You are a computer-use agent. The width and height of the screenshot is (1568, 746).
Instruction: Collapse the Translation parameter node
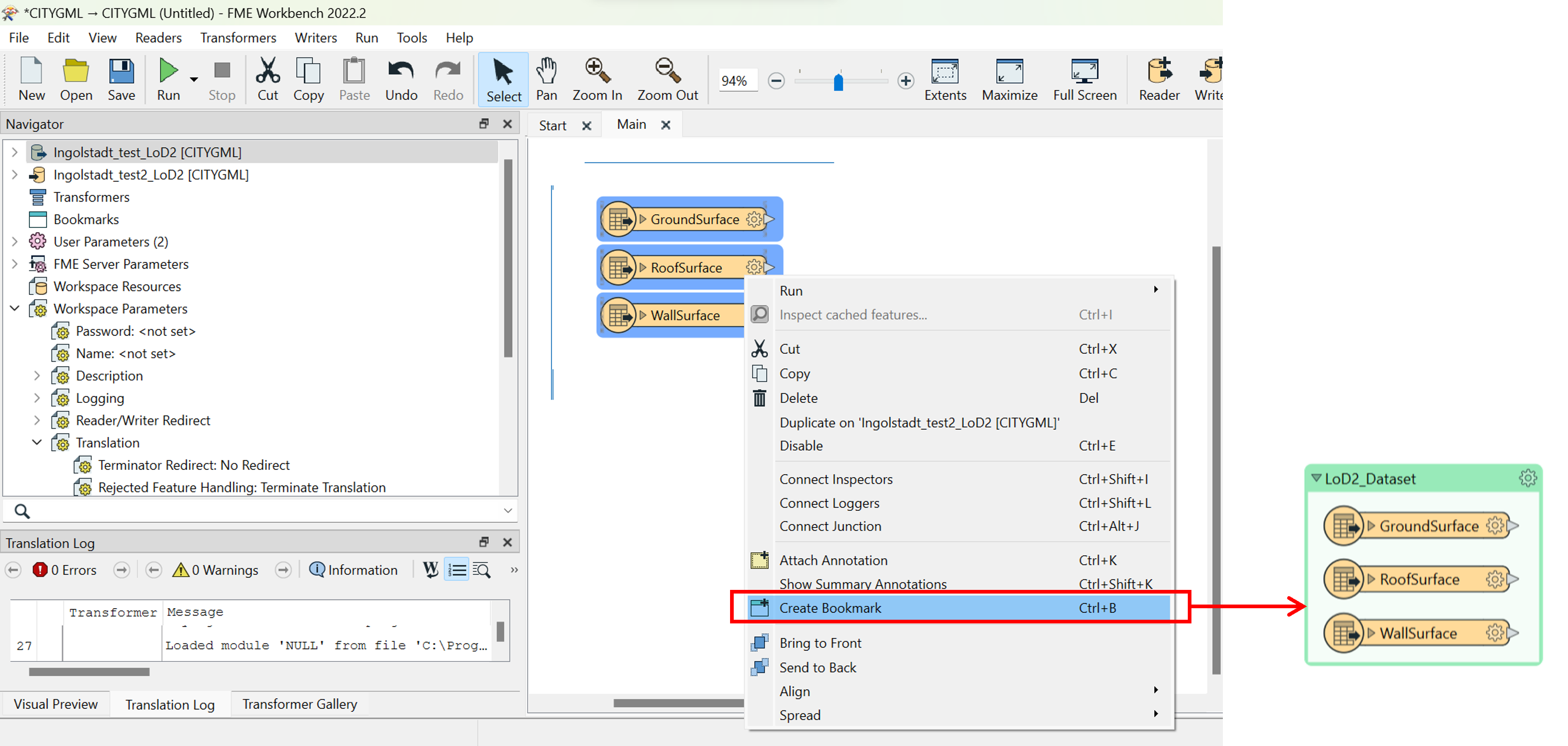37,443
